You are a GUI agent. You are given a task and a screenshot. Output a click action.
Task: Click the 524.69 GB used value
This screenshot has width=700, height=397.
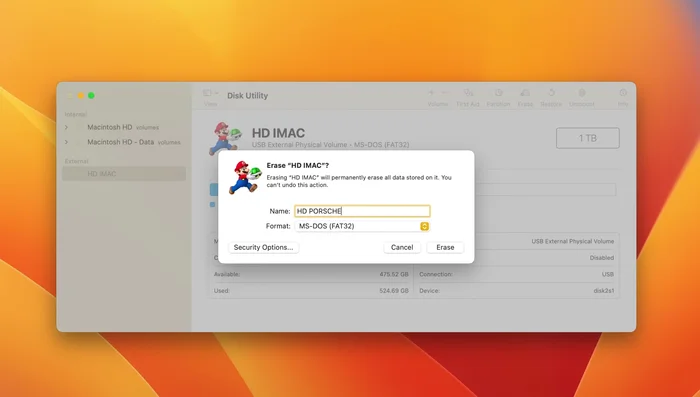tap(394, 291)
